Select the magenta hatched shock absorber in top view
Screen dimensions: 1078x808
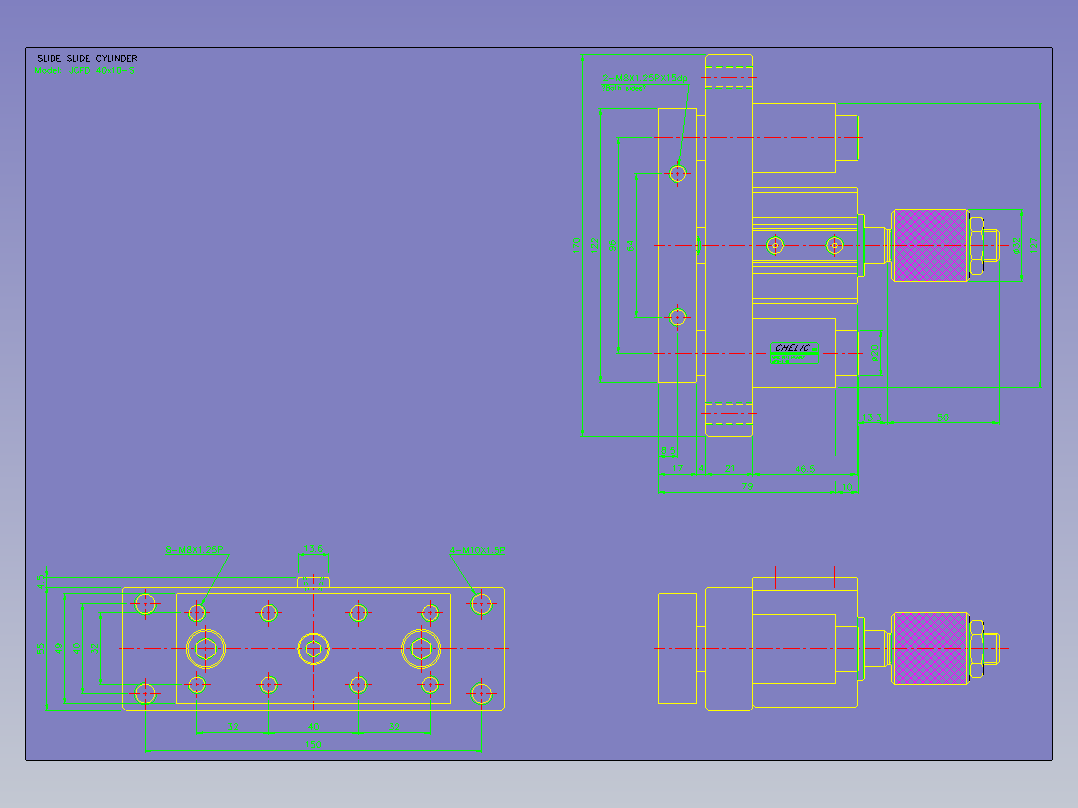930,245
